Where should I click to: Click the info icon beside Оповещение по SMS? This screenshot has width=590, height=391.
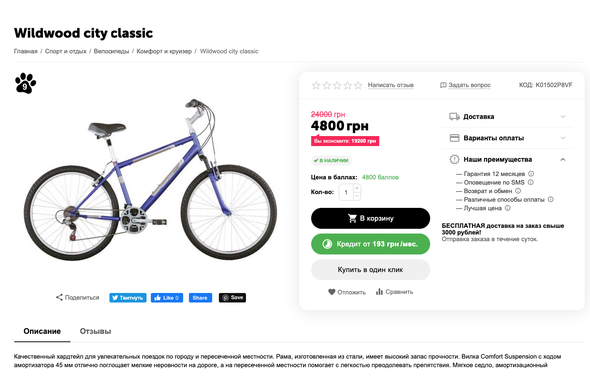pos(531,182)
